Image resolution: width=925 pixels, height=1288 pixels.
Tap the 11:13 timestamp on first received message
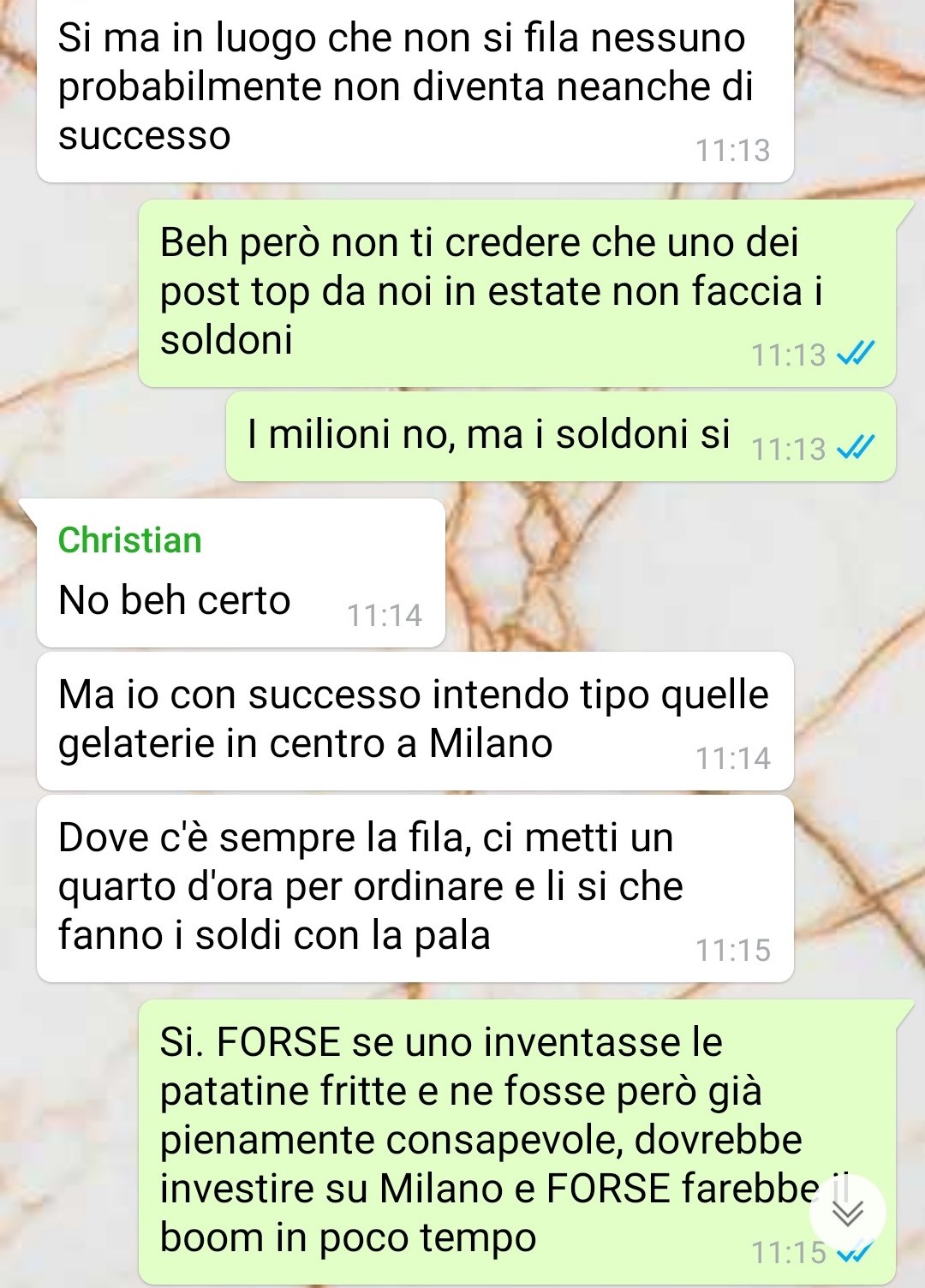pyautogui.click(x=733, y=150)
